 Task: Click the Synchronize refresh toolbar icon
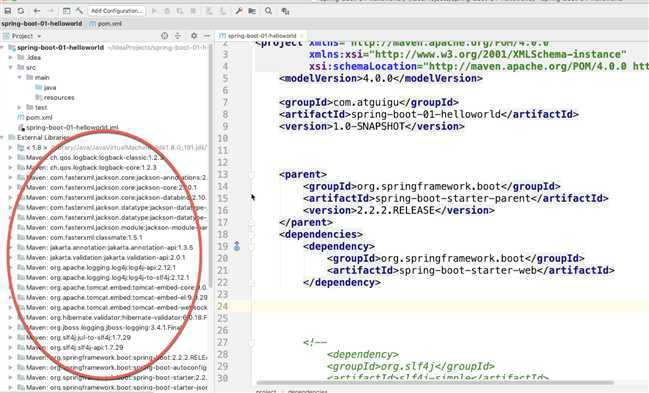[x=21, y=11]
